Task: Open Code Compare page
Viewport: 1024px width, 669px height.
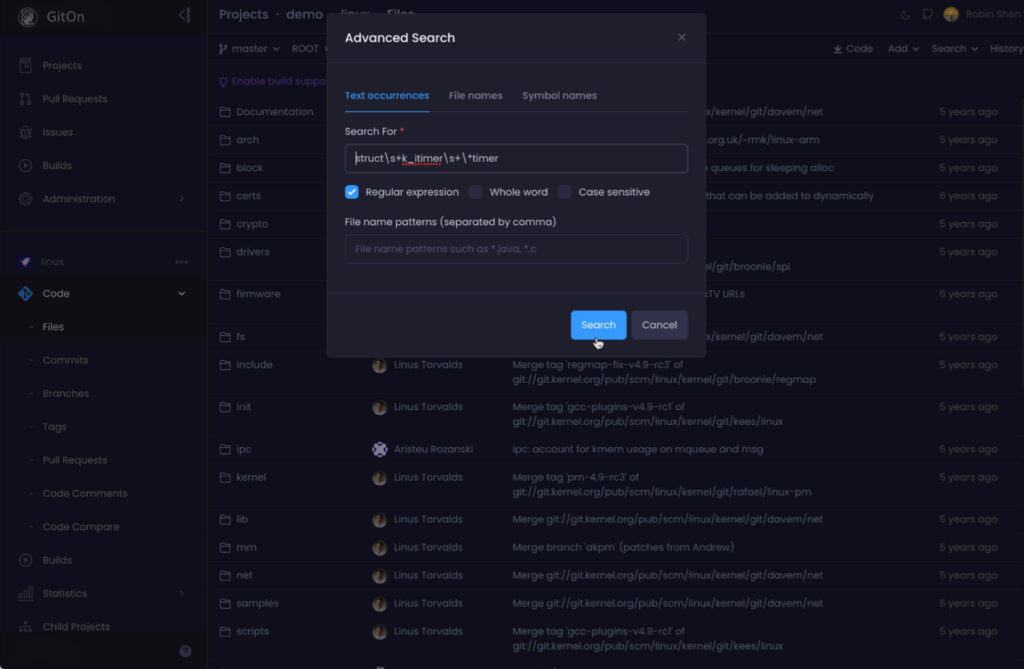Action: point(81,527)
